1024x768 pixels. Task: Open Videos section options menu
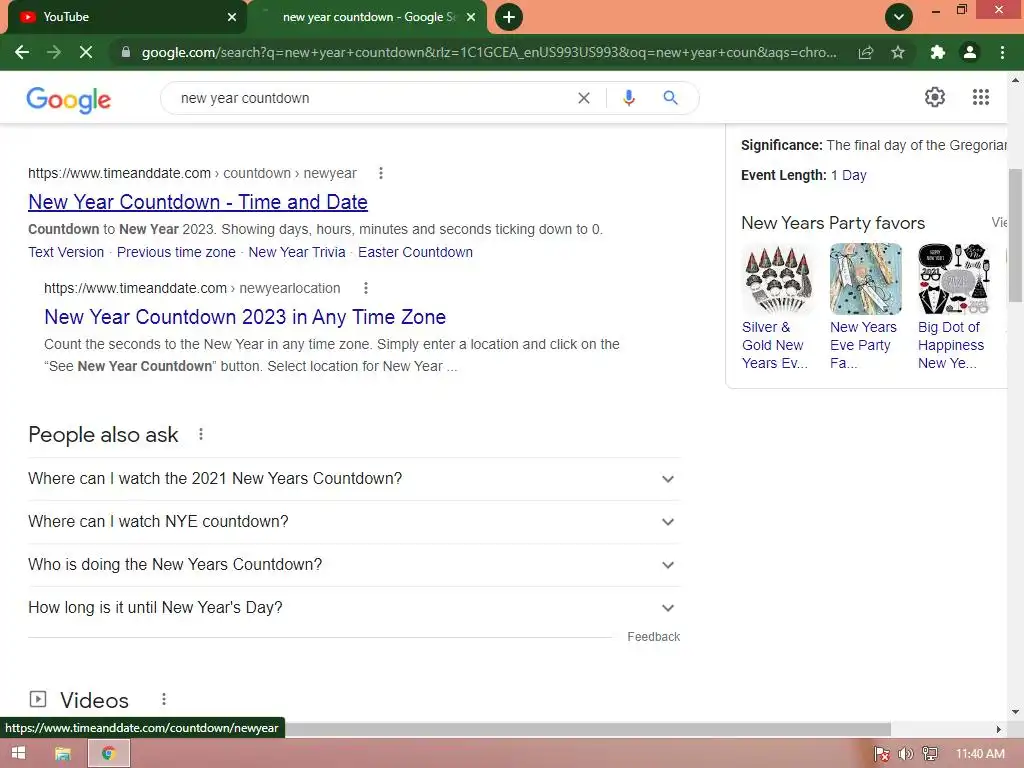click(164, 699)
